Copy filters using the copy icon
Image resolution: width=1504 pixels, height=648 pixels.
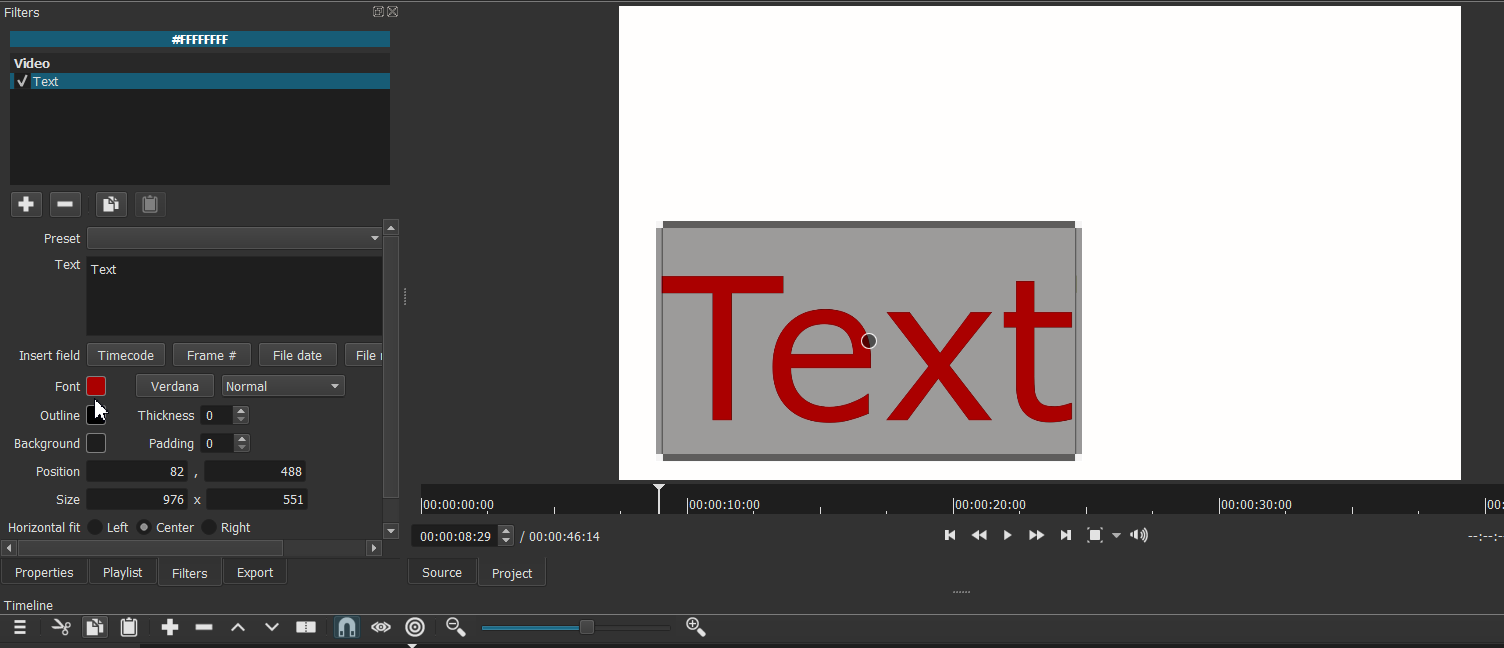[x=111, y=204]
